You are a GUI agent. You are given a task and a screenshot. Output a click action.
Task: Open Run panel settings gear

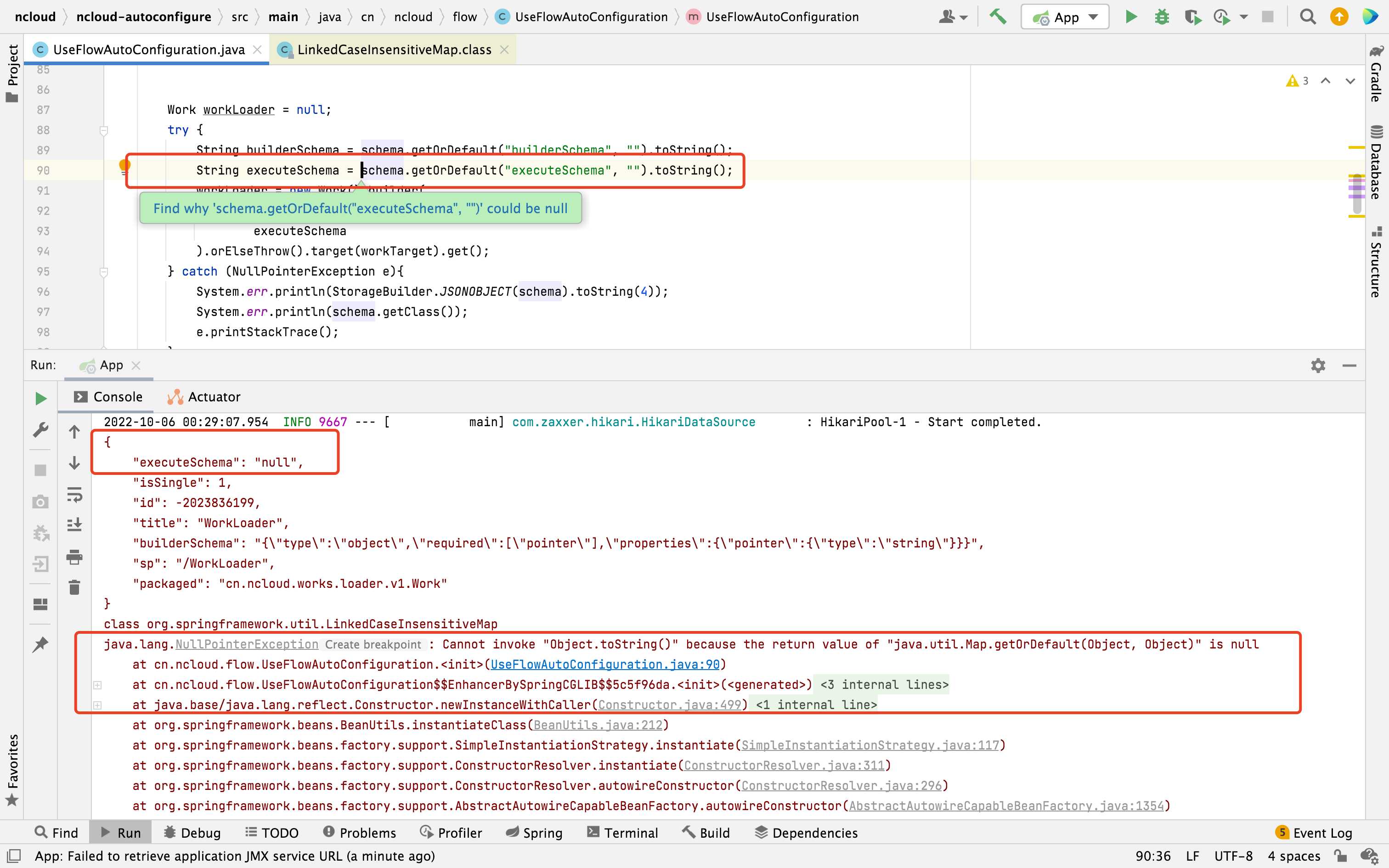click(x=1318, y=365)
